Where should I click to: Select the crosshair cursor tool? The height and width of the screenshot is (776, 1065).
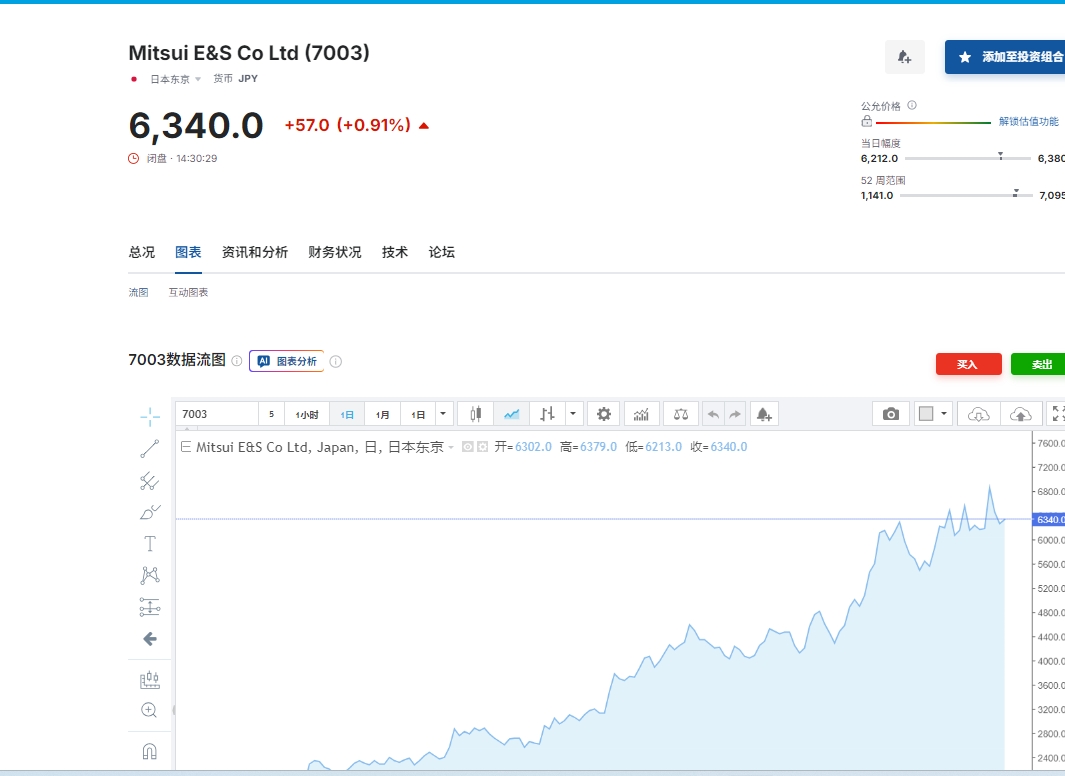[x=149, y=417]
